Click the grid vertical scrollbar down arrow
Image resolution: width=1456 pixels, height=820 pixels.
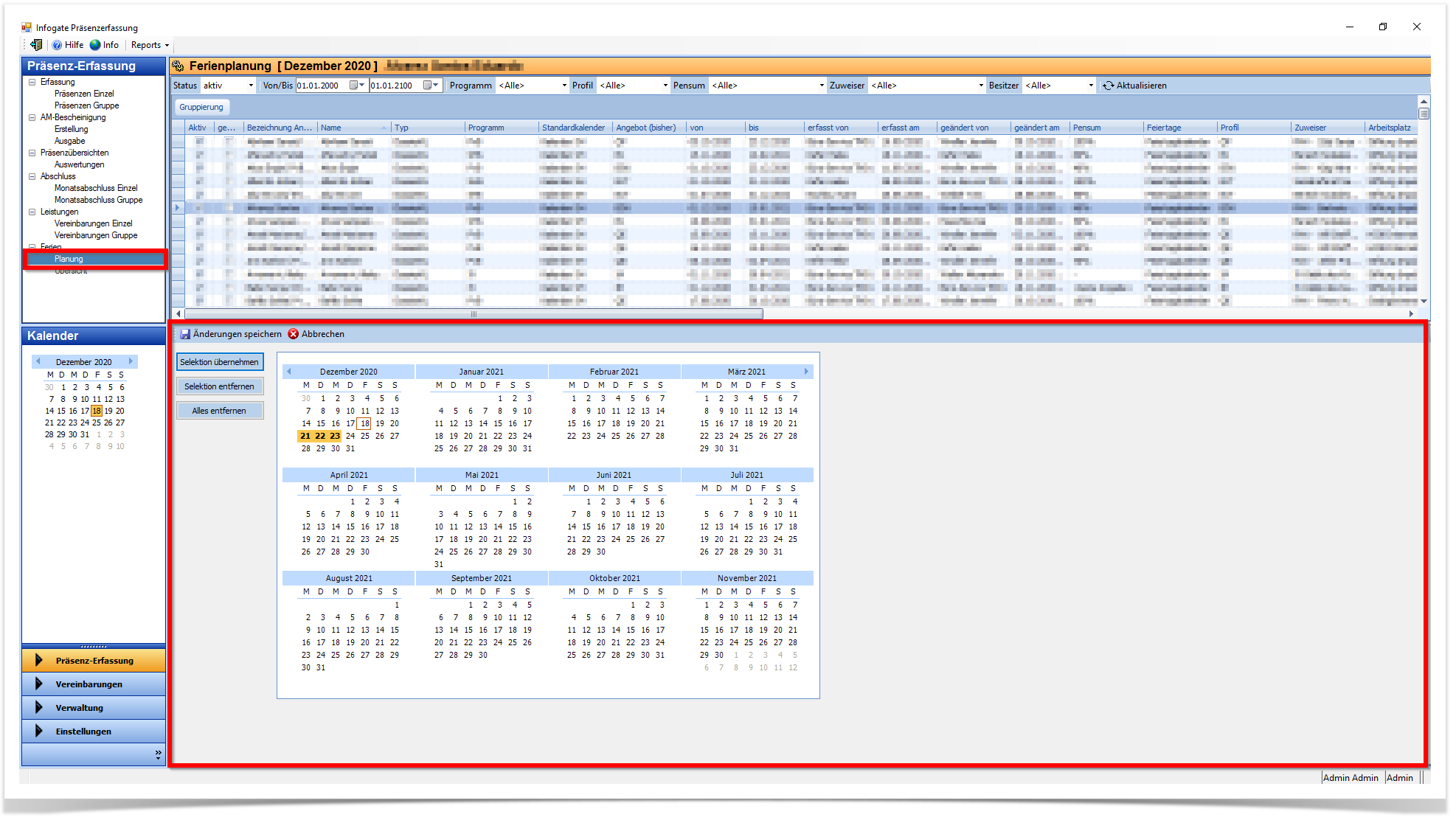pyautogui.click(x=1424, y=302)
